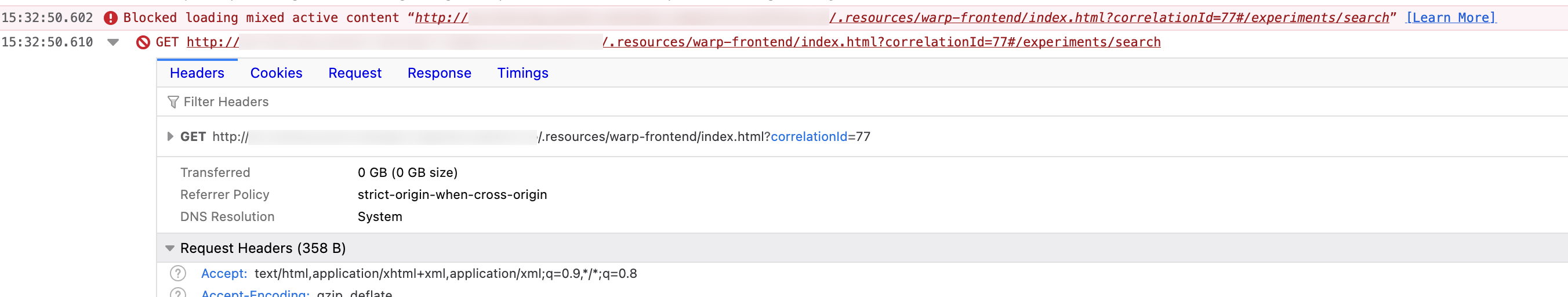Collapse the GET request details arrow
Viewport: 1568px width, 297px height.
113,42
